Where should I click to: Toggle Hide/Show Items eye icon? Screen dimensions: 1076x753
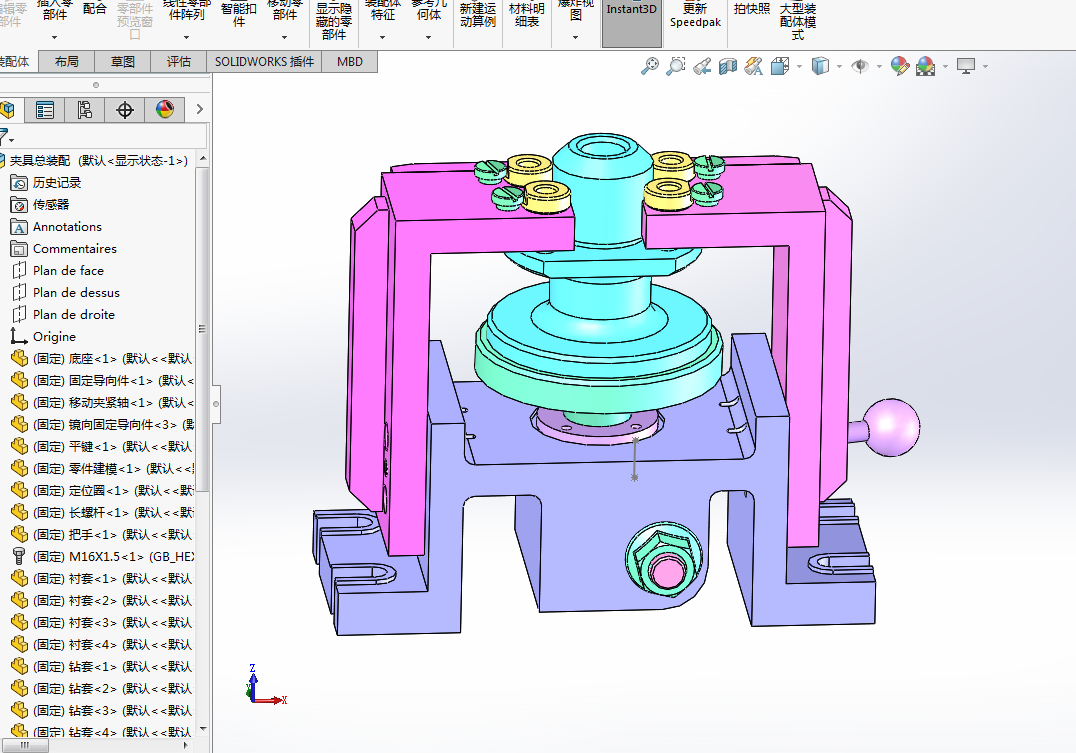click(860, 66)
